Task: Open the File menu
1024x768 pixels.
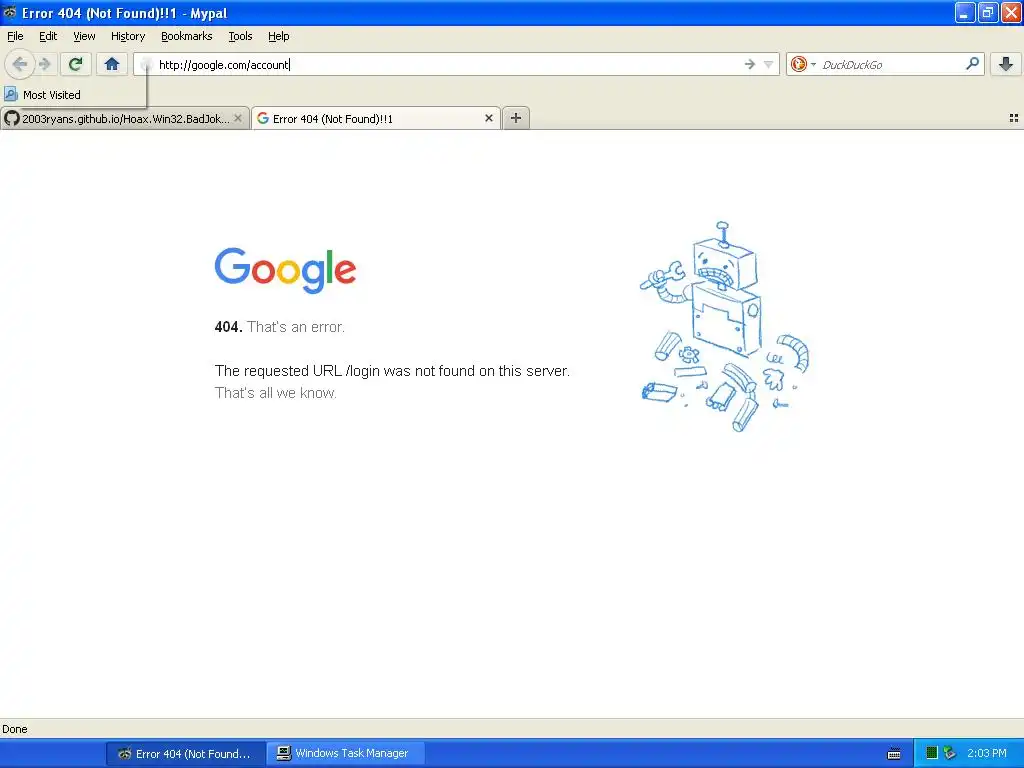Action: click(x=15, y=36)
